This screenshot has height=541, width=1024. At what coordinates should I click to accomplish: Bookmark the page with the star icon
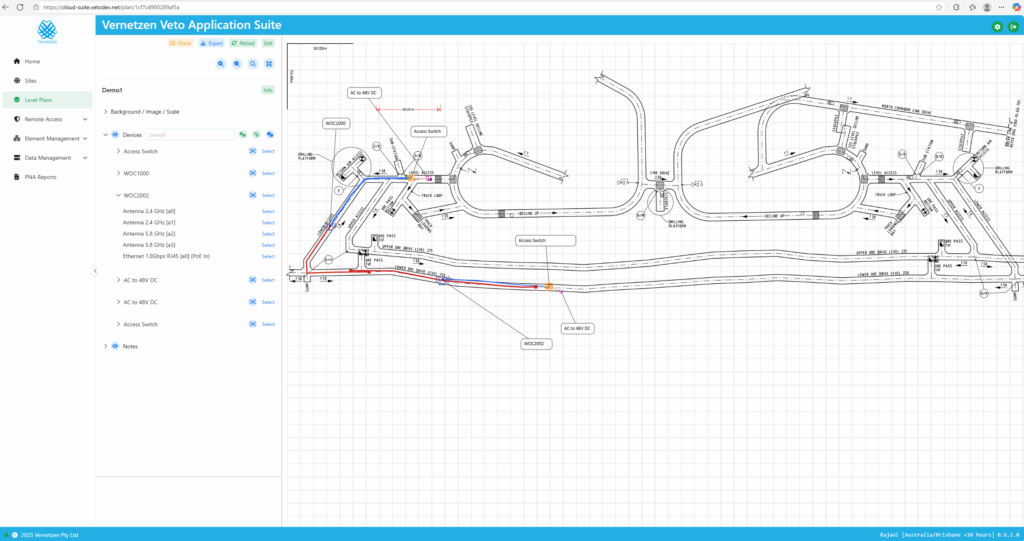pyautogui.click(x=938, y=7)
